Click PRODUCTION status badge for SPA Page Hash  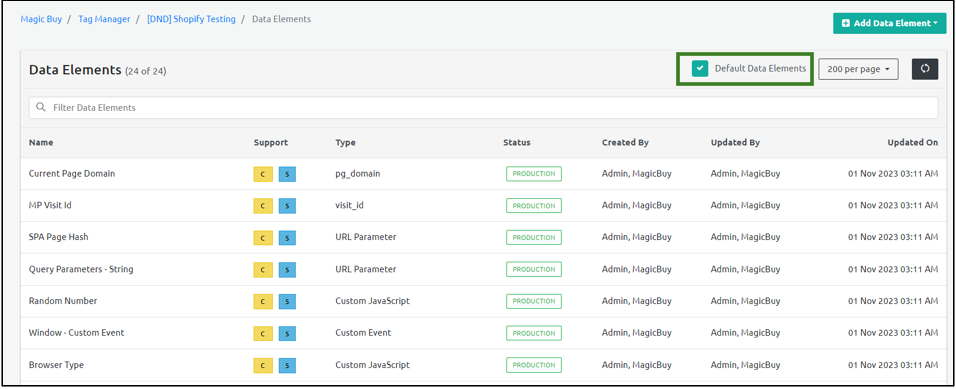point(533,237)
